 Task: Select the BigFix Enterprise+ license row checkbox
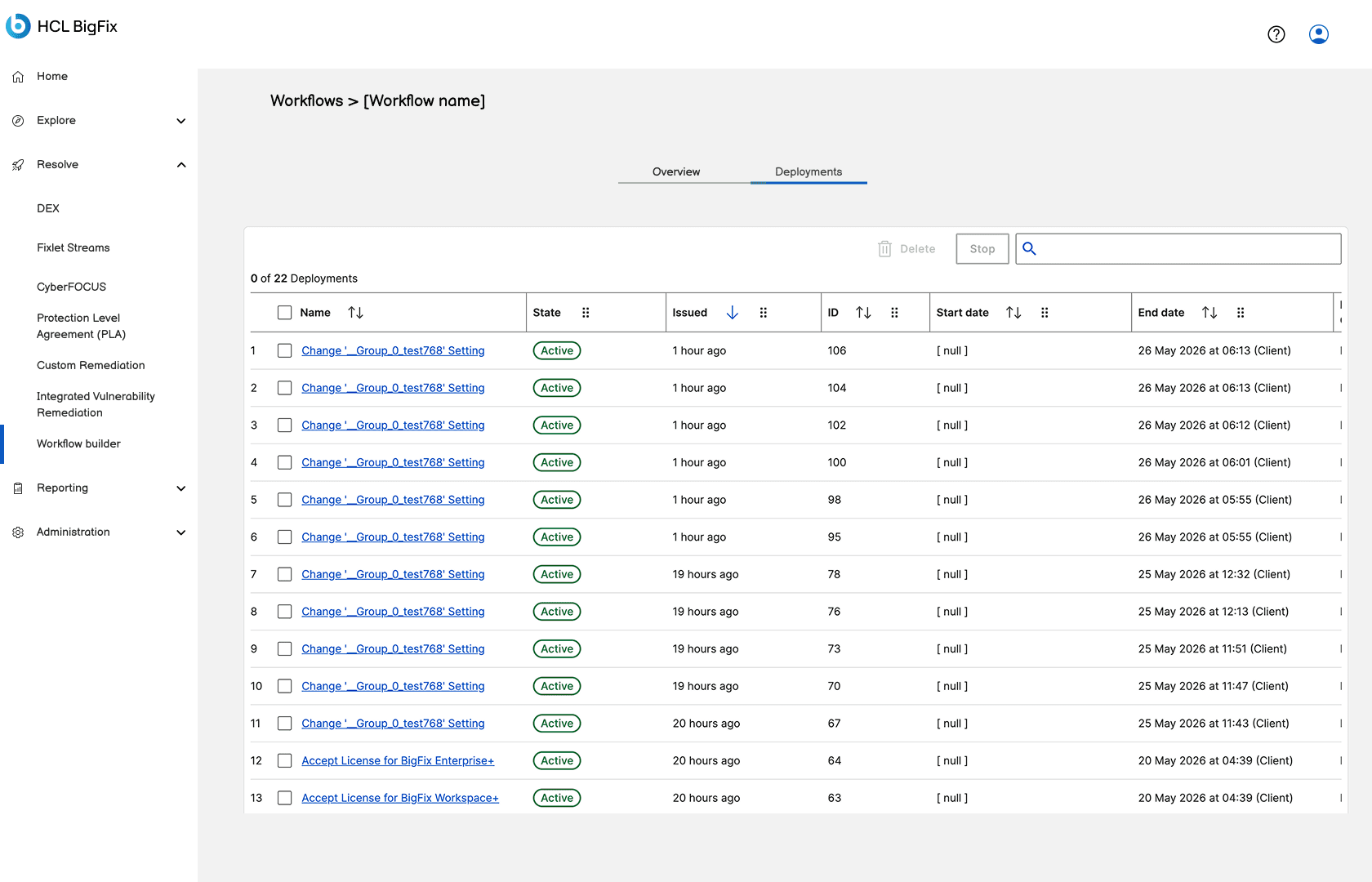click(284, 761)
